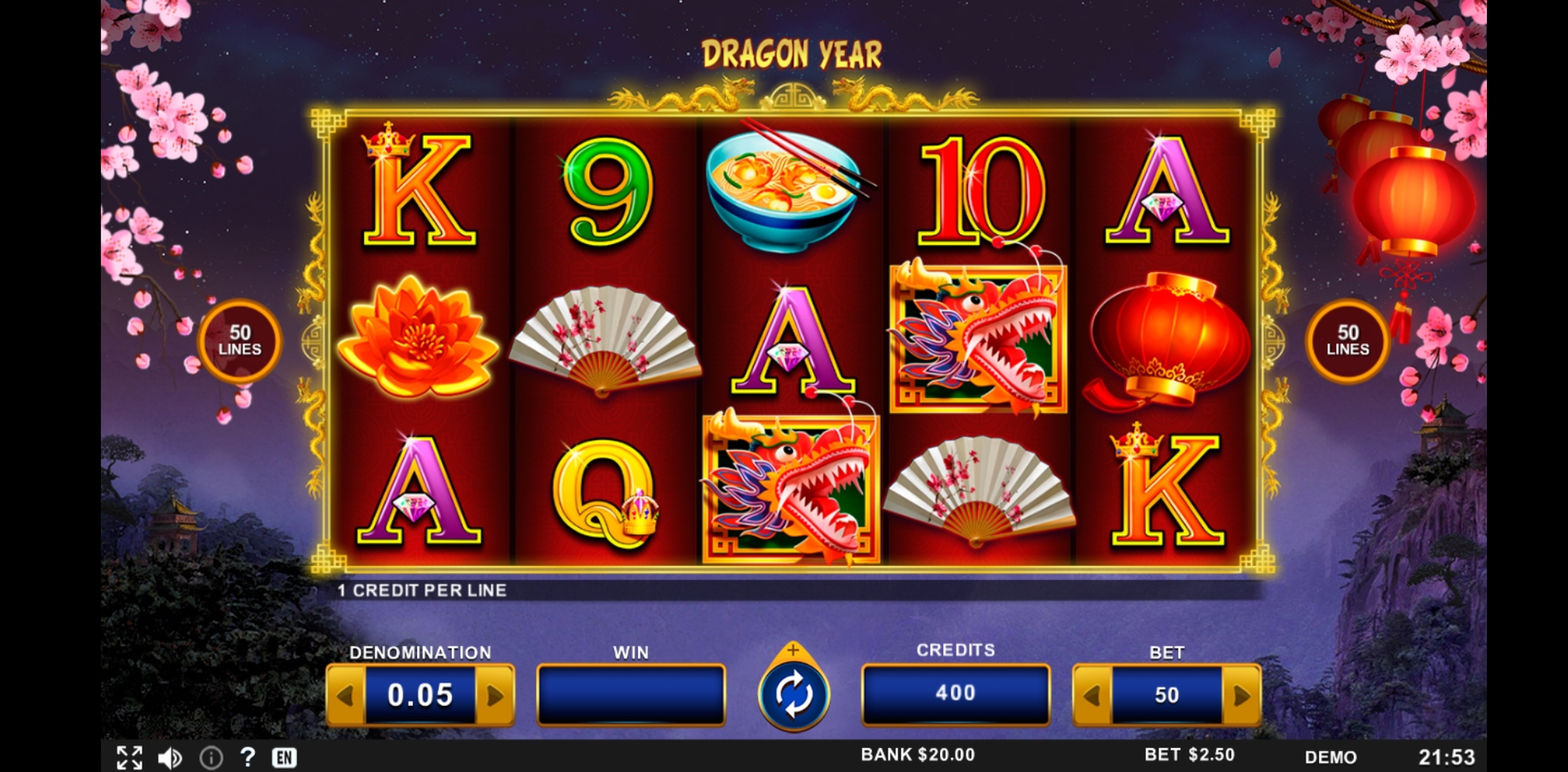Spin the reels with the circular arrow button
The image size is (1568, 772).
[793, 695]
